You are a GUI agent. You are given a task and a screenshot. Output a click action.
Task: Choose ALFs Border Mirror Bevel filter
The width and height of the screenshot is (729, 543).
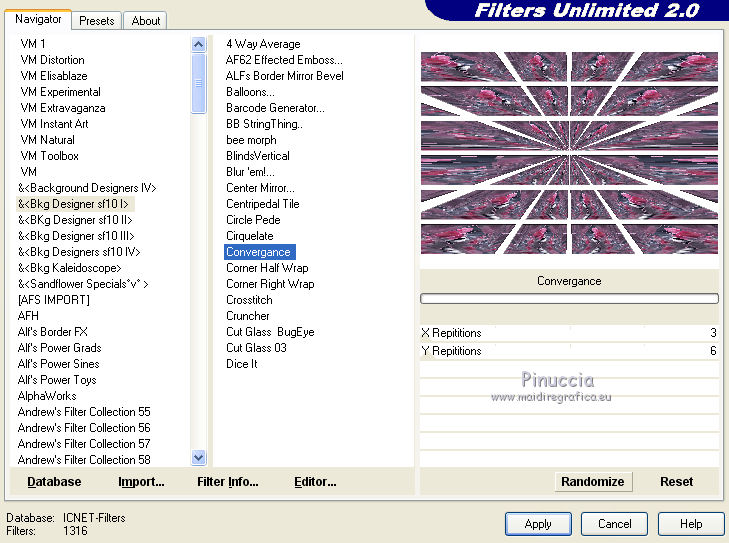pyautogui.click(x=285, y=76)
